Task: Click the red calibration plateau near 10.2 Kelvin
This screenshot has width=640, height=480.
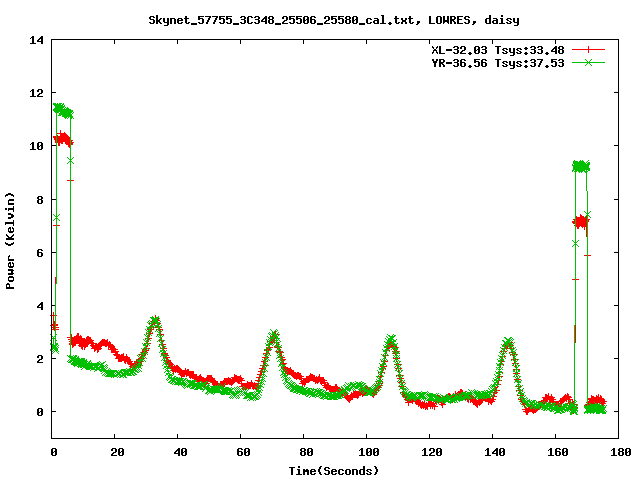Action: 63,140
